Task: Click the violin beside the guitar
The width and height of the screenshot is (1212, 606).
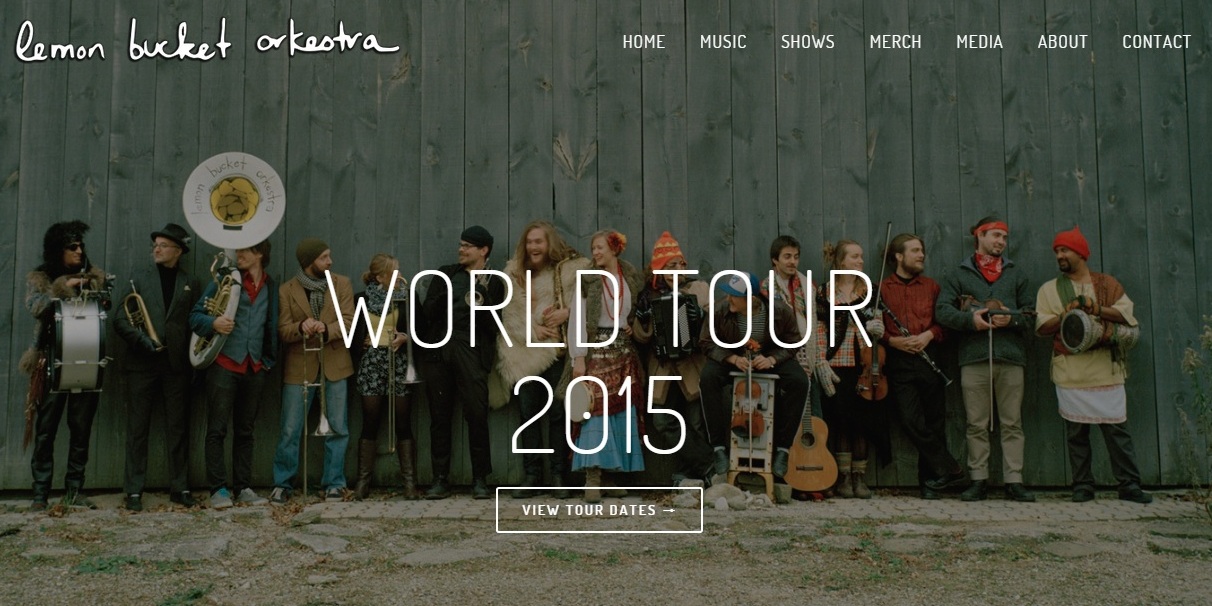Action: click(x=872, y=365)
